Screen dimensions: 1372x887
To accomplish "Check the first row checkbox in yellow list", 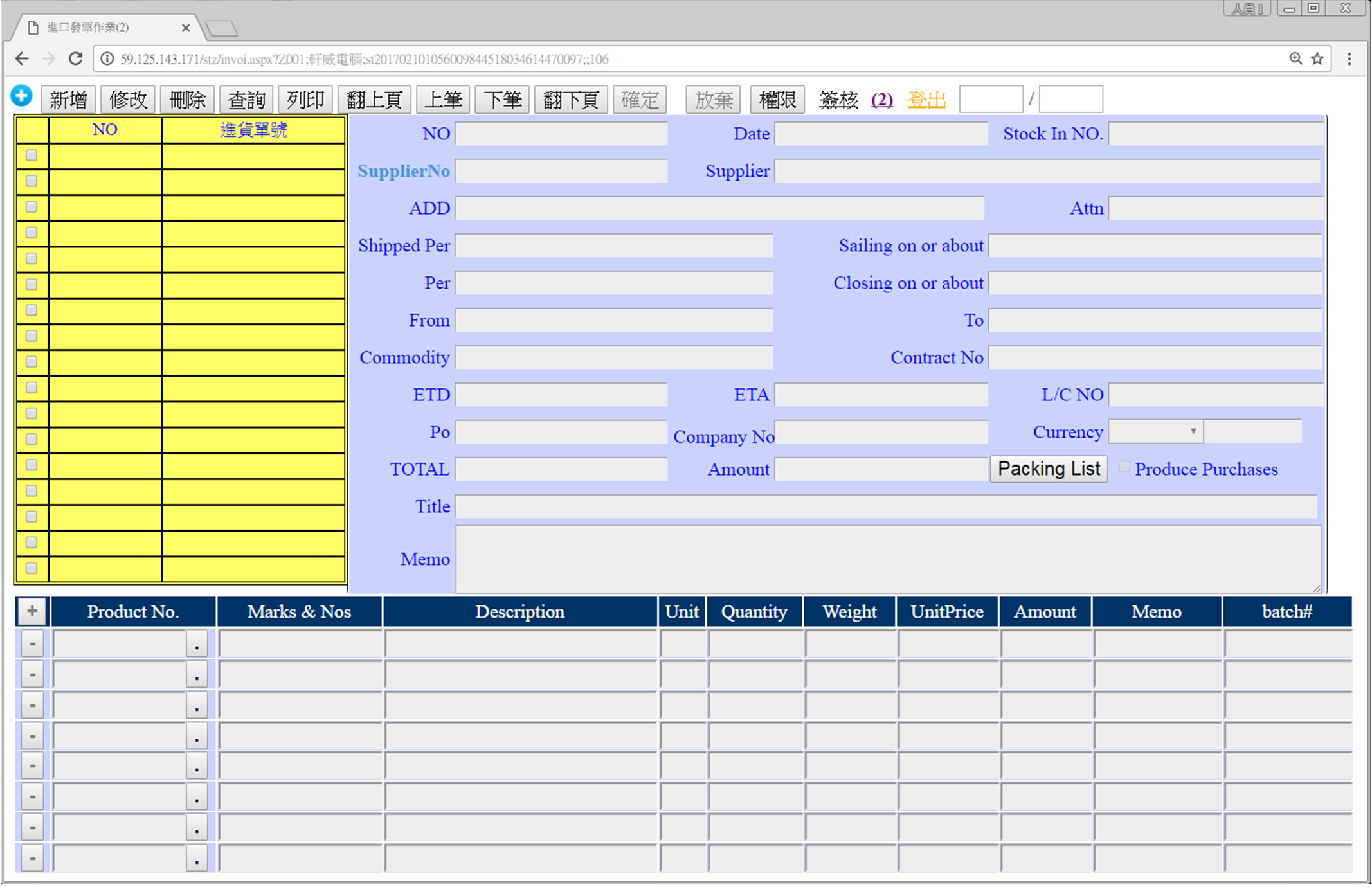I will (32, 155).
